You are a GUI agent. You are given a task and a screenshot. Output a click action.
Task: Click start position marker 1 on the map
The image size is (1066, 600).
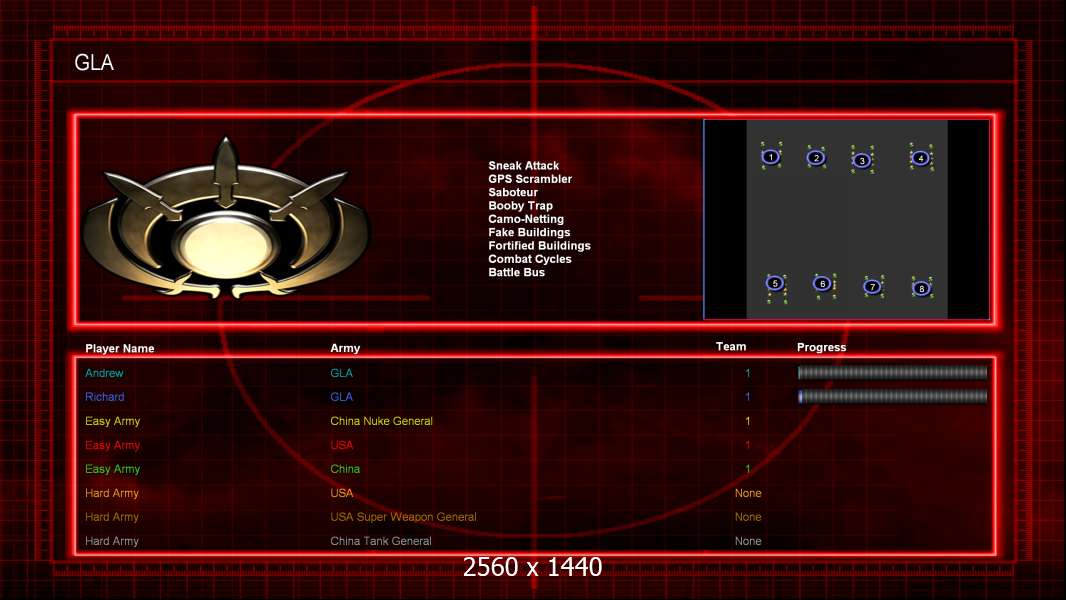(x=771, y=157)
